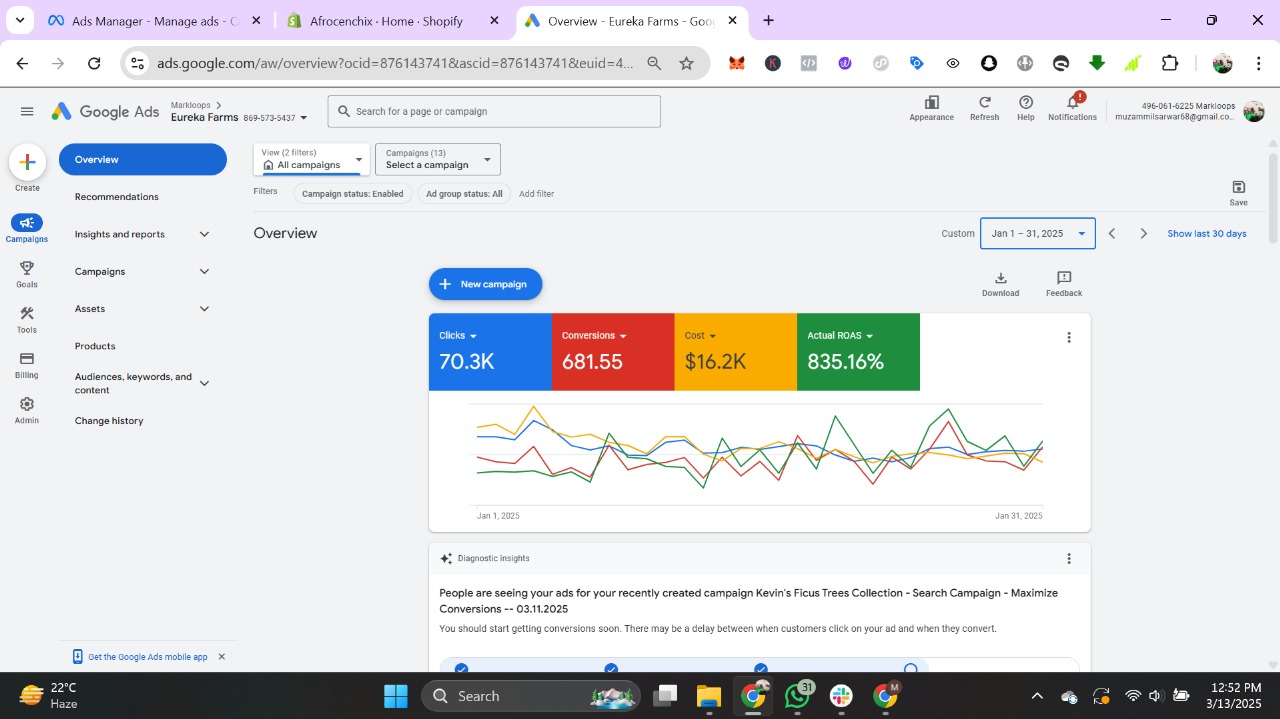Click the Refresh icon

coord(984,108)
